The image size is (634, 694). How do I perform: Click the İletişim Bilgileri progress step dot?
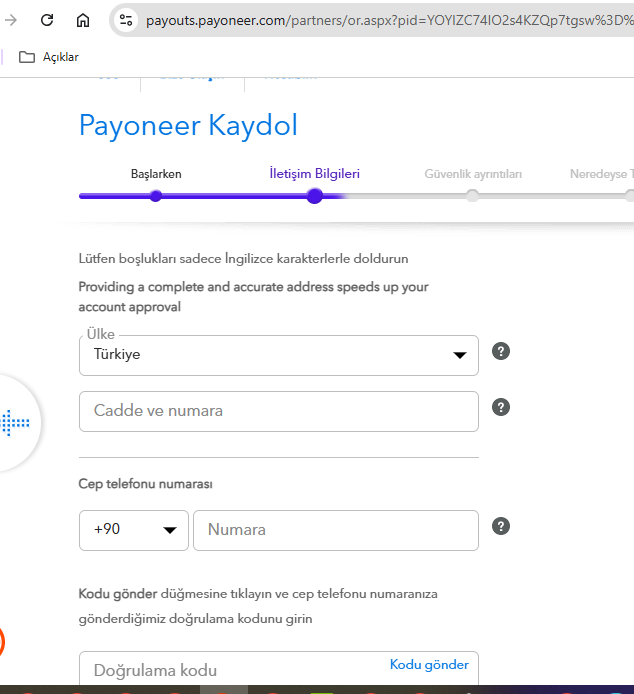pos(315,196)
